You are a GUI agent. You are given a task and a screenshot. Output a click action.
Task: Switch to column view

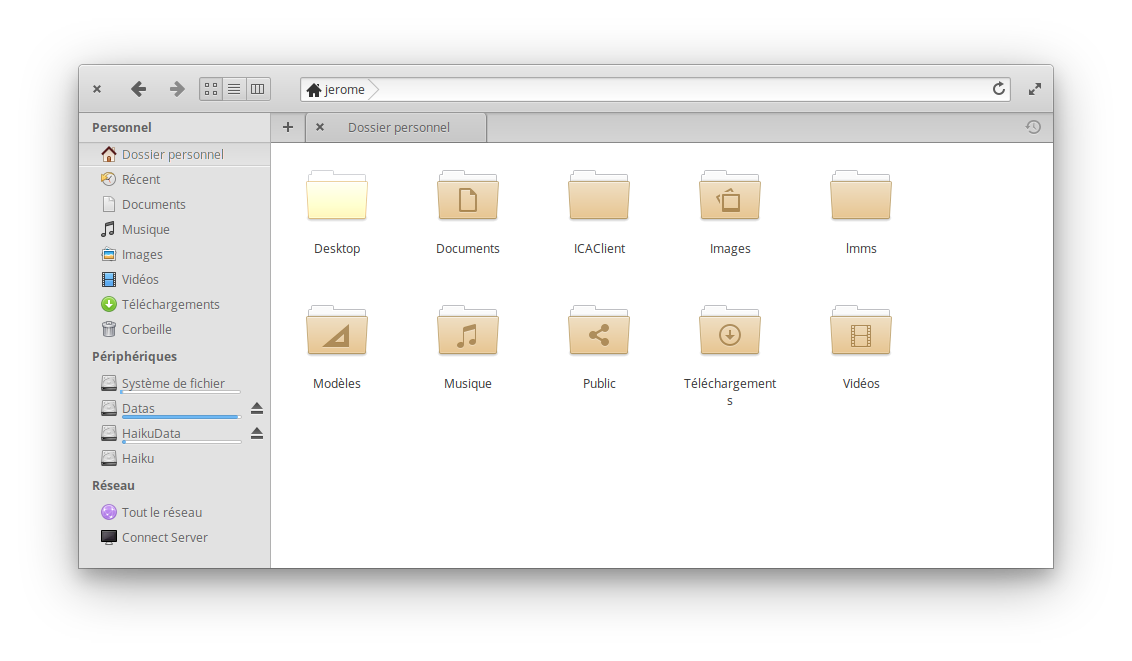coord(258,89)
